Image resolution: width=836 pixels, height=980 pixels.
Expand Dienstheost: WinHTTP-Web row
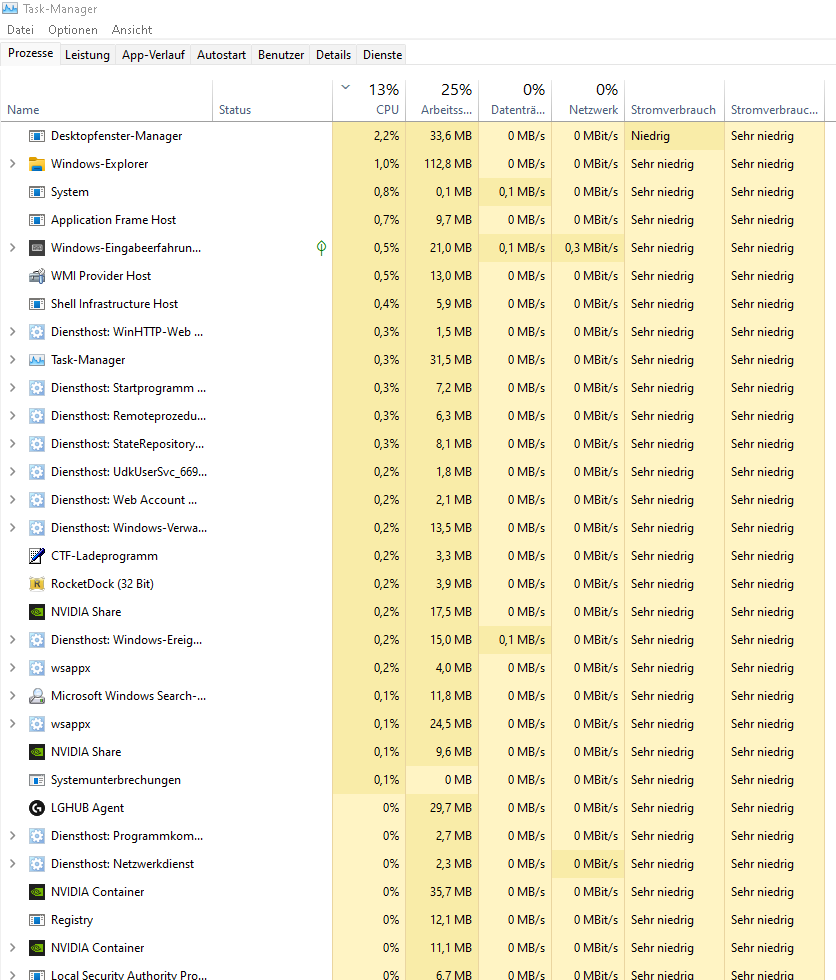[x=12, y=332]
